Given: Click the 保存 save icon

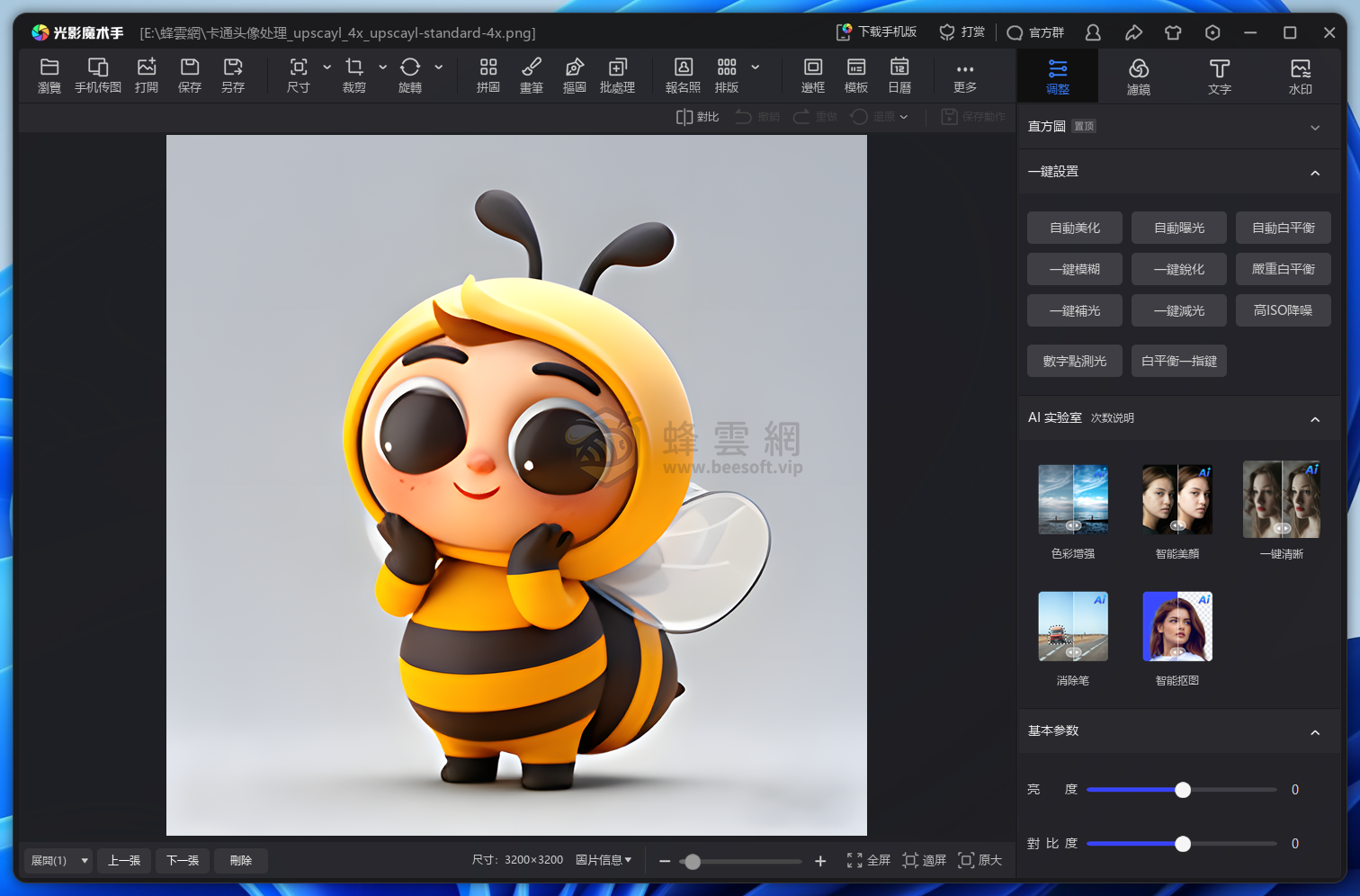Looking at the screenshot, I should click(x=190, y=76).
